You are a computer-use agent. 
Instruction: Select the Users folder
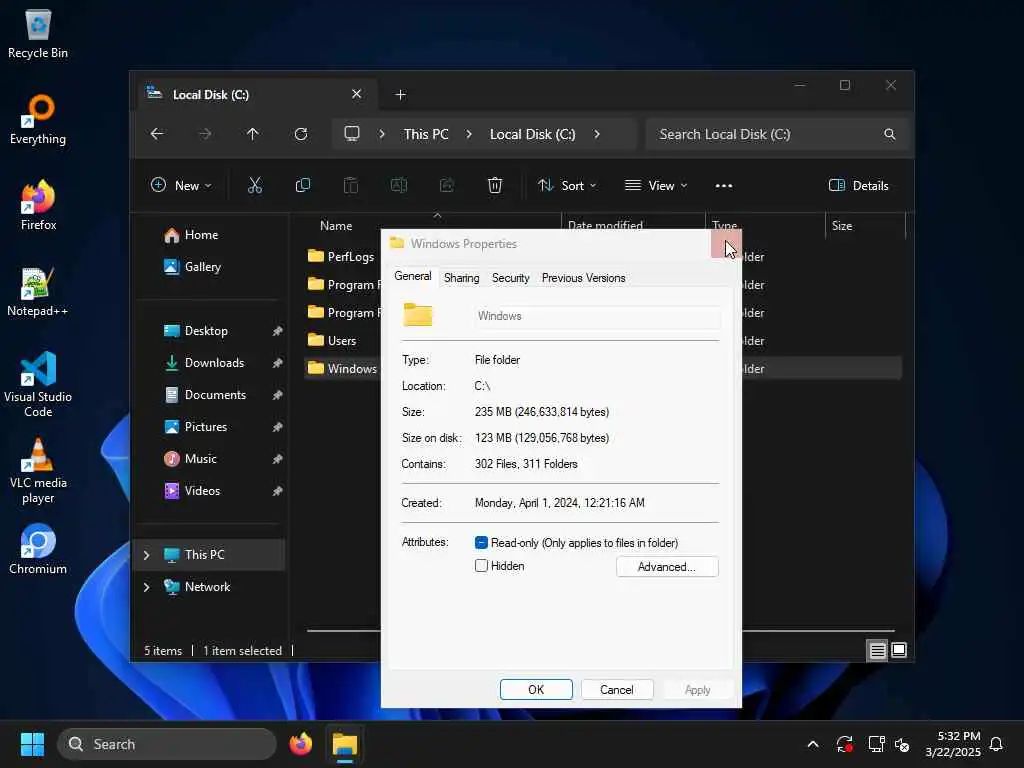[332, 340]
